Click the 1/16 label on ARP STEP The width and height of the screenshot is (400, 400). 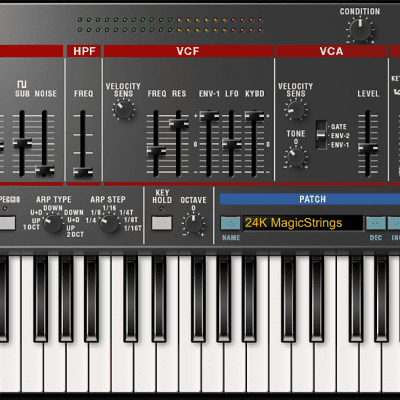[109, 208]
